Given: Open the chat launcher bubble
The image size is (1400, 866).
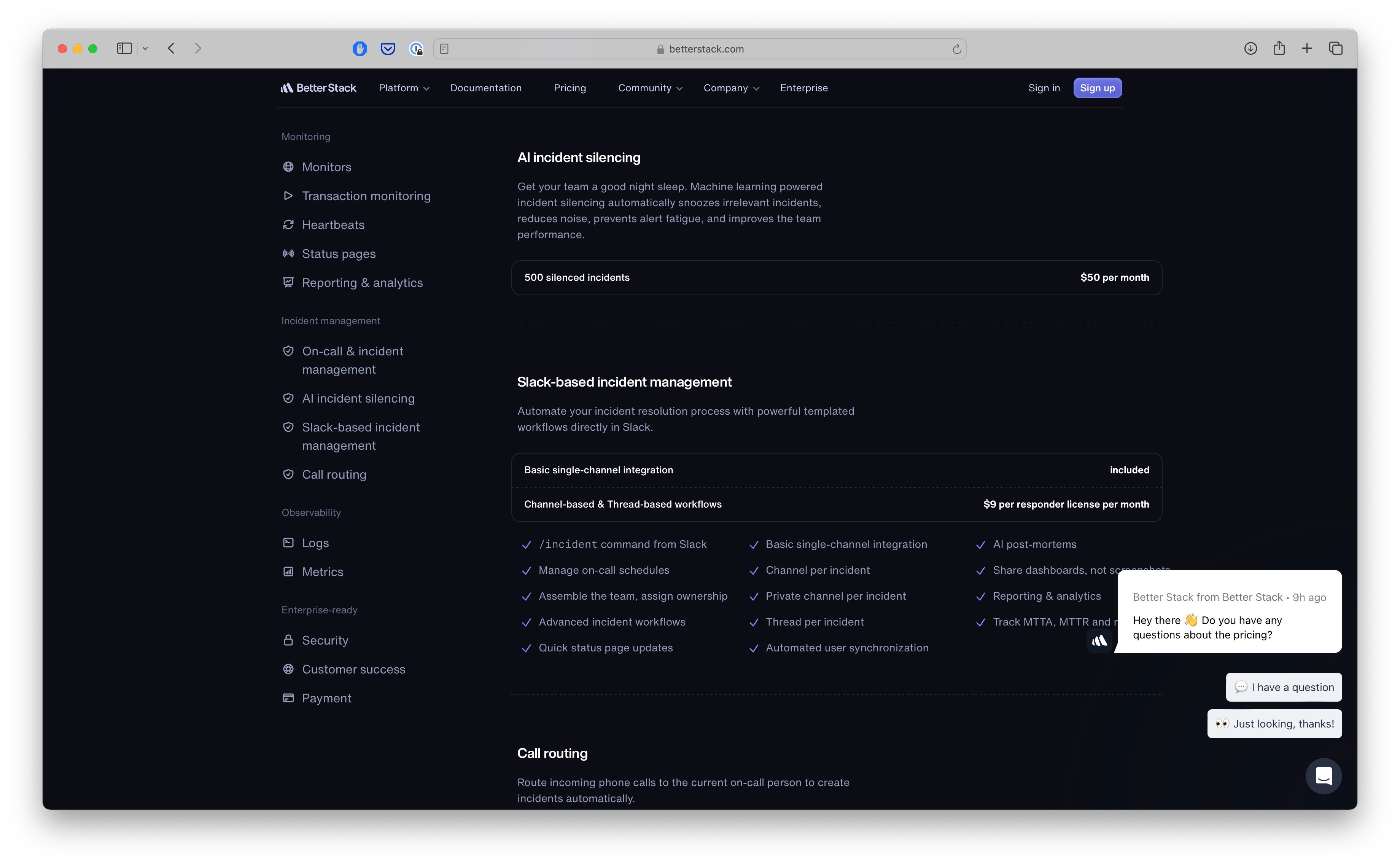Looking at the screenshot, I should (x=1323, y=776).
